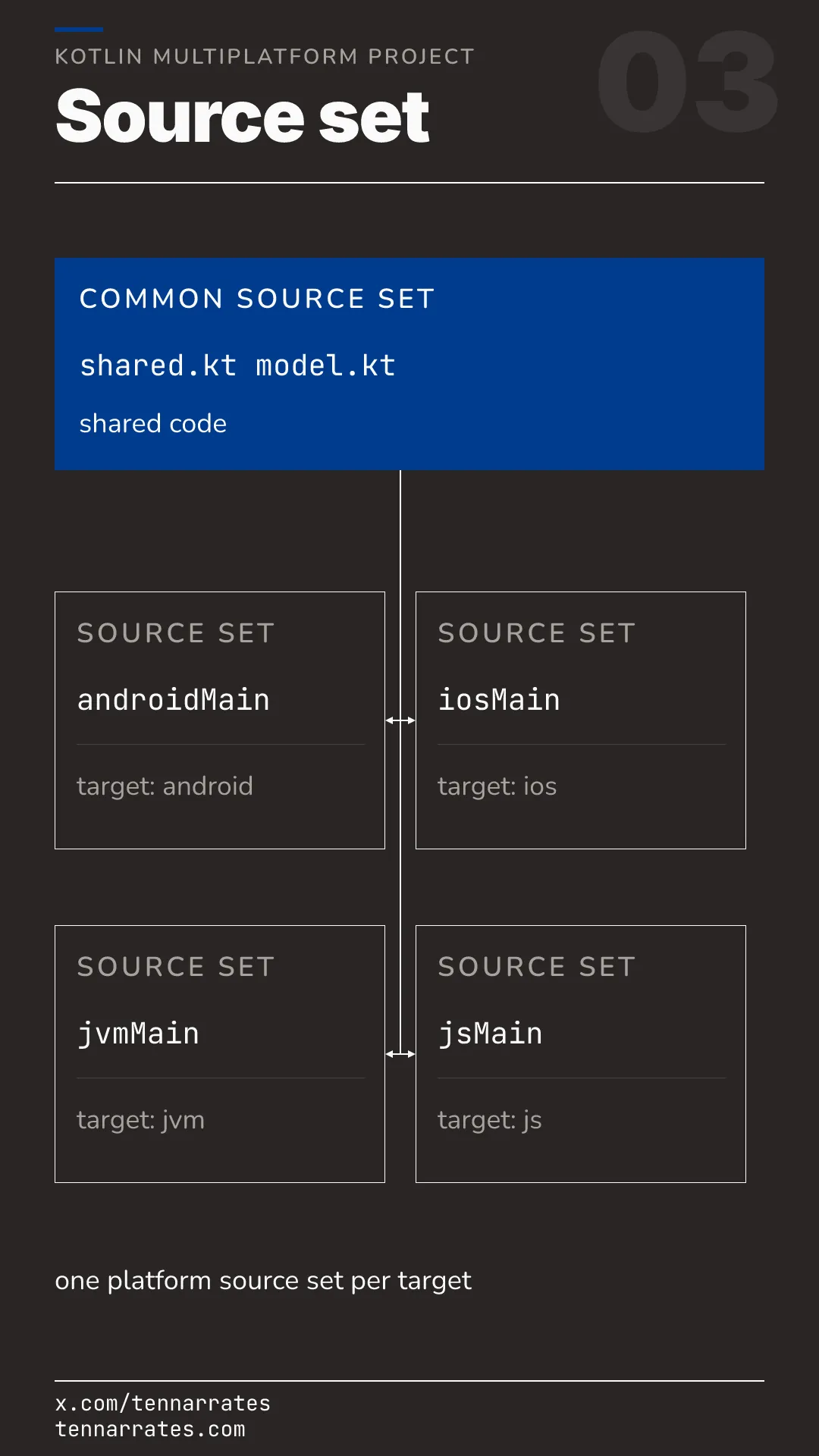Click the 'target: js' label

490,1120
